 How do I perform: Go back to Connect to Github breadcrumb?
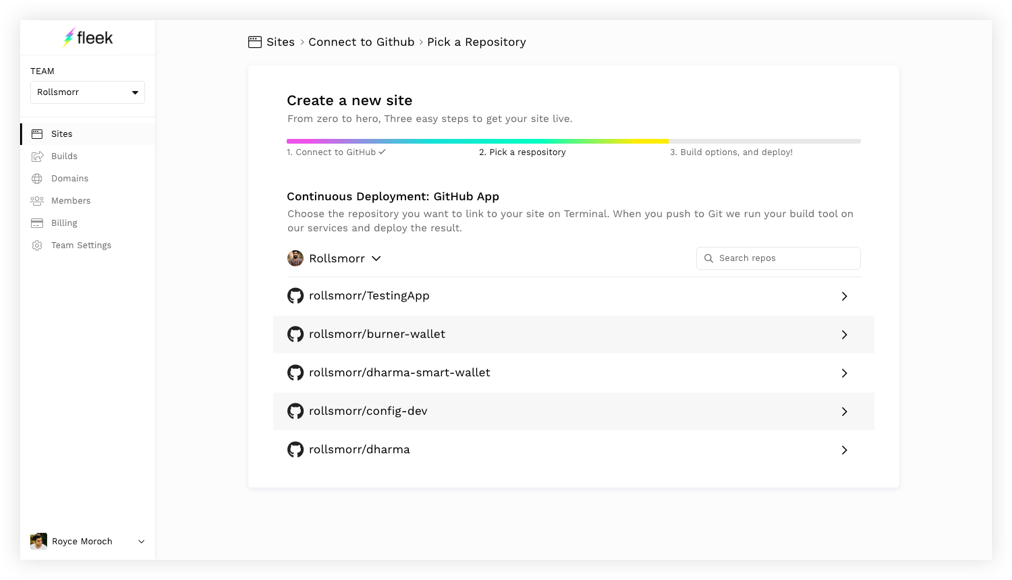coord(361,42)
